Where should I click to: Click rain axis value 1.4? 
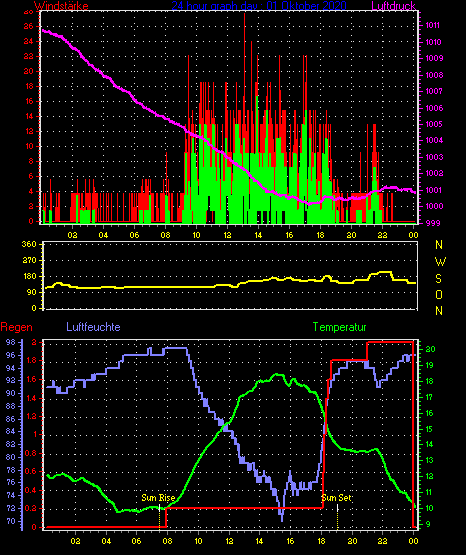coord(31,398)
